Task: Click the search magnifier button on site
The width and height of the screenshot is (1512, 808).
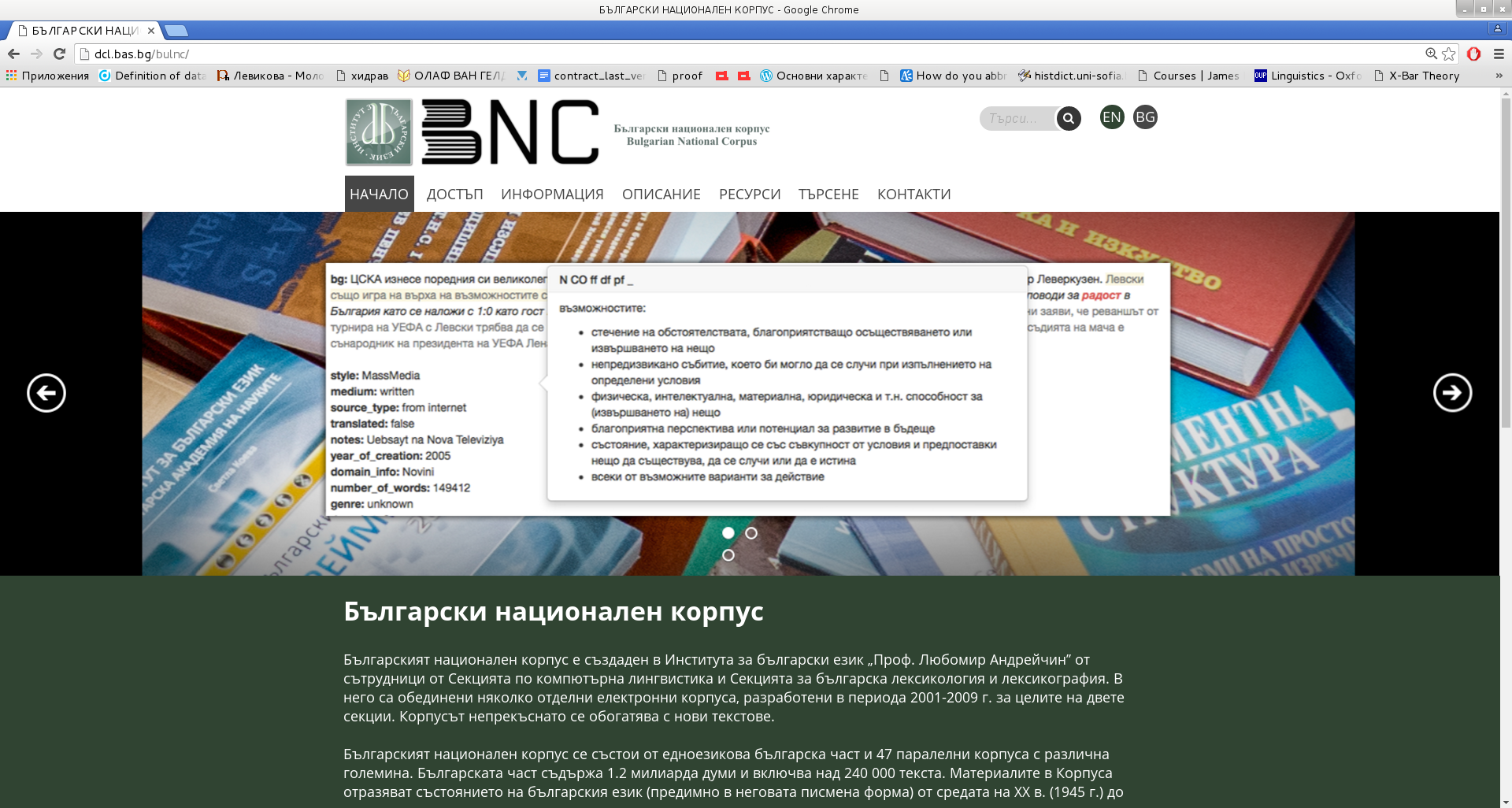Action: click(1069, 118)
